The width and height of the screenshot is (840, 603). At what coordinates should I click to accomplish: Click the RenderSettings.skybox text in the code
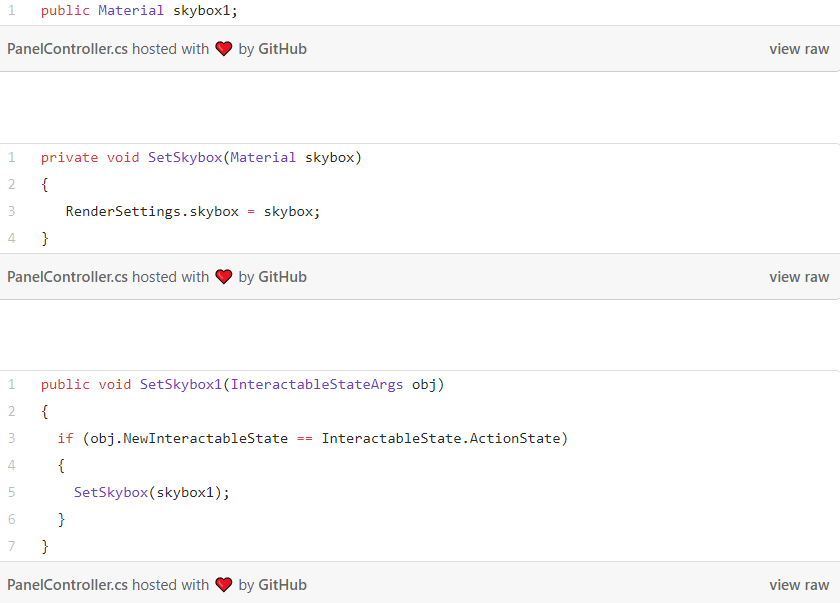pyautogui.click(x=152, y=211)
